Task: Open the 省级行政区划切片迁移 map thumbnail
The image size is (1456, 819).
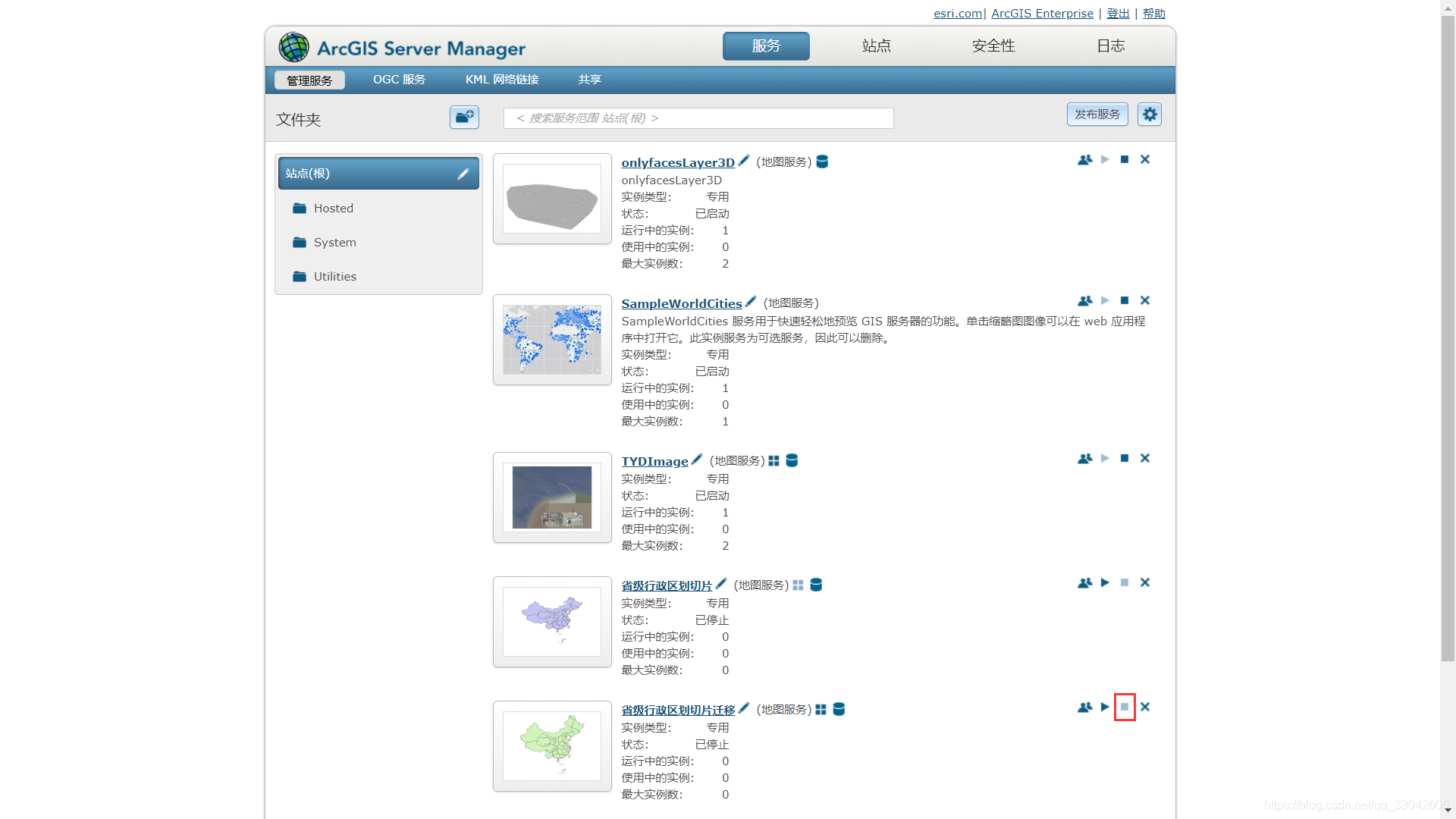Action: [552, 745]
